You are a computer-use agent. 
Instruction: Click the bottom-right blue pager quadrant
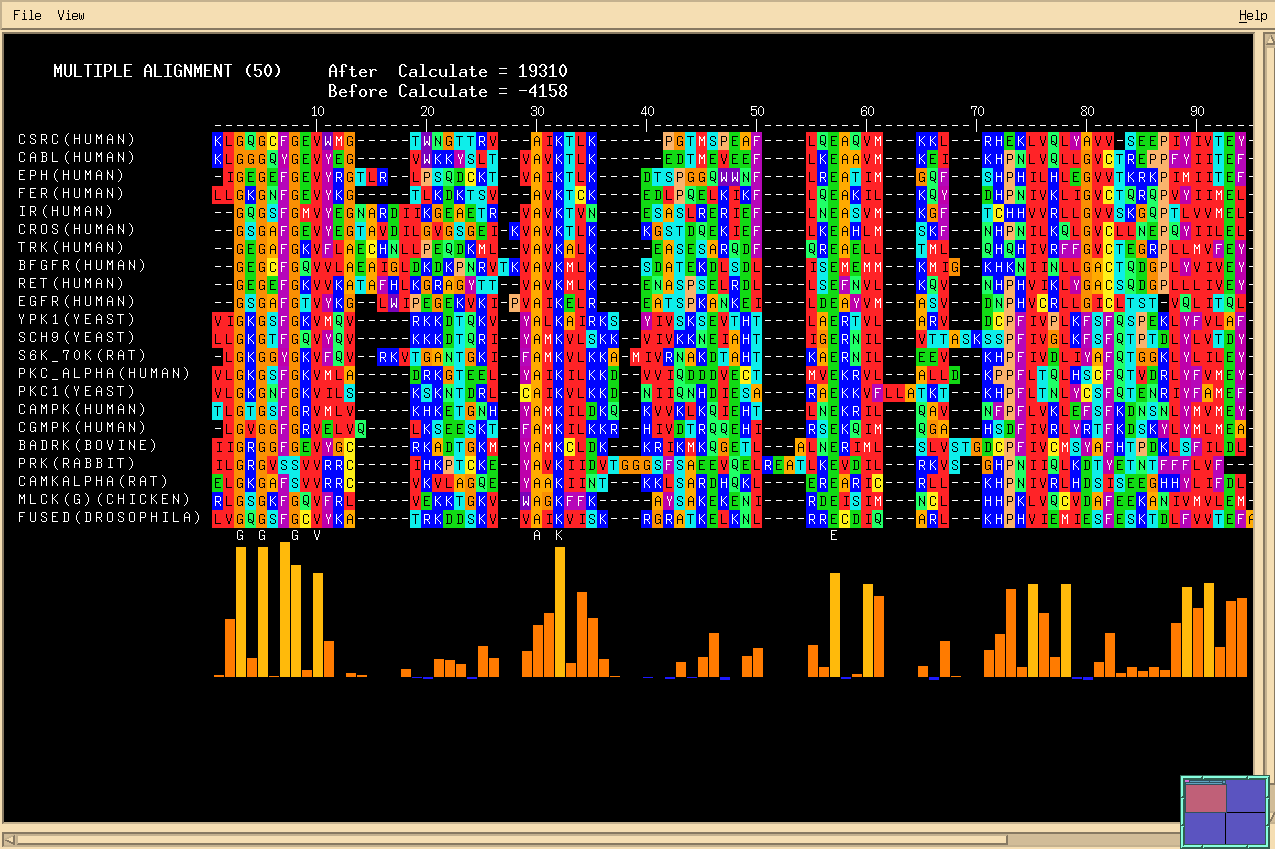coord(1246,827)
